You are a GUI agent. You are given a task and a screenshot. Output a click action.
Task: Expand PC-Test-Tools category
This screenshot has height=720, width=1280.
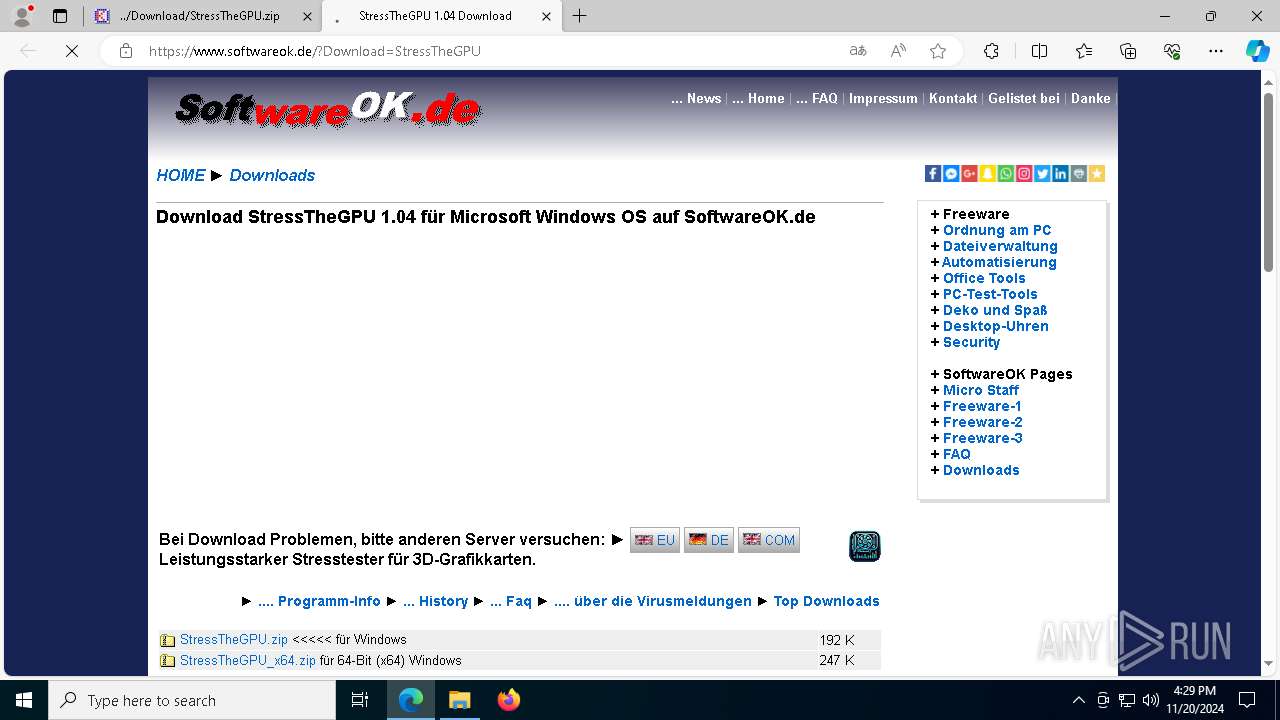pyautogui.click(x=990, y=294)
